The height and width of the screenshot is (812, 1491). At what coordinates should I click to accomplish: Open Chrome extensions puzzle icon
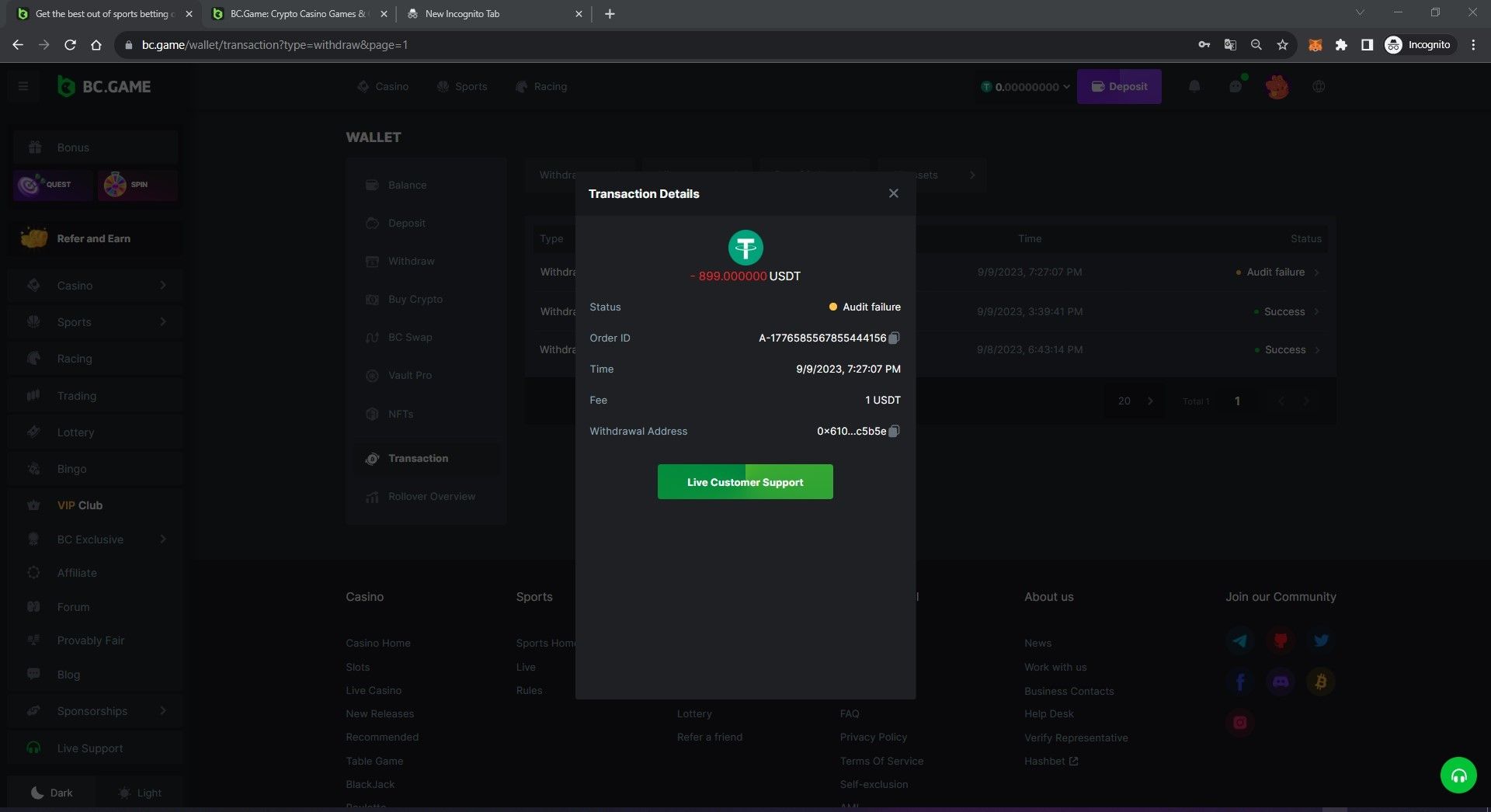pos(1341,45)
